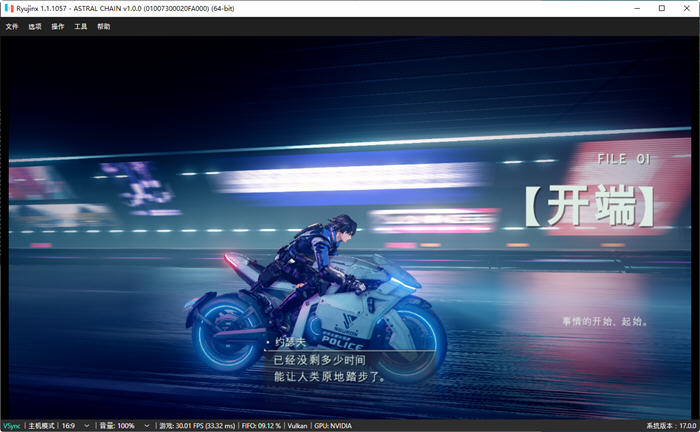
Task: Expand the volume dropdown arrow
Action: pyautogui.click(x=146, y=426)
